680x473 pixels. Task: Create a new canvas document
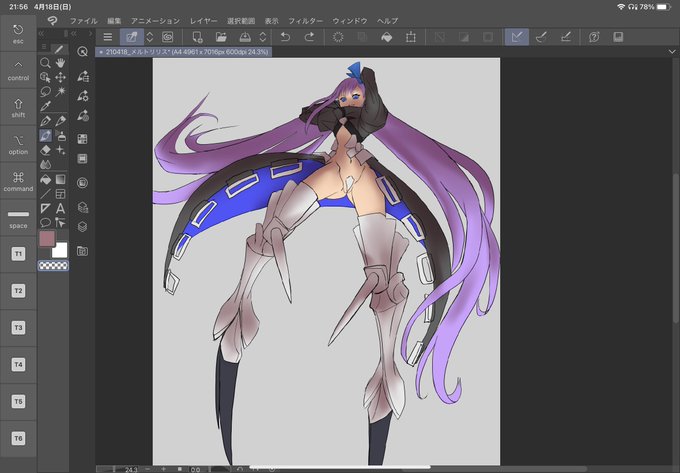click(x=197, y=37)
